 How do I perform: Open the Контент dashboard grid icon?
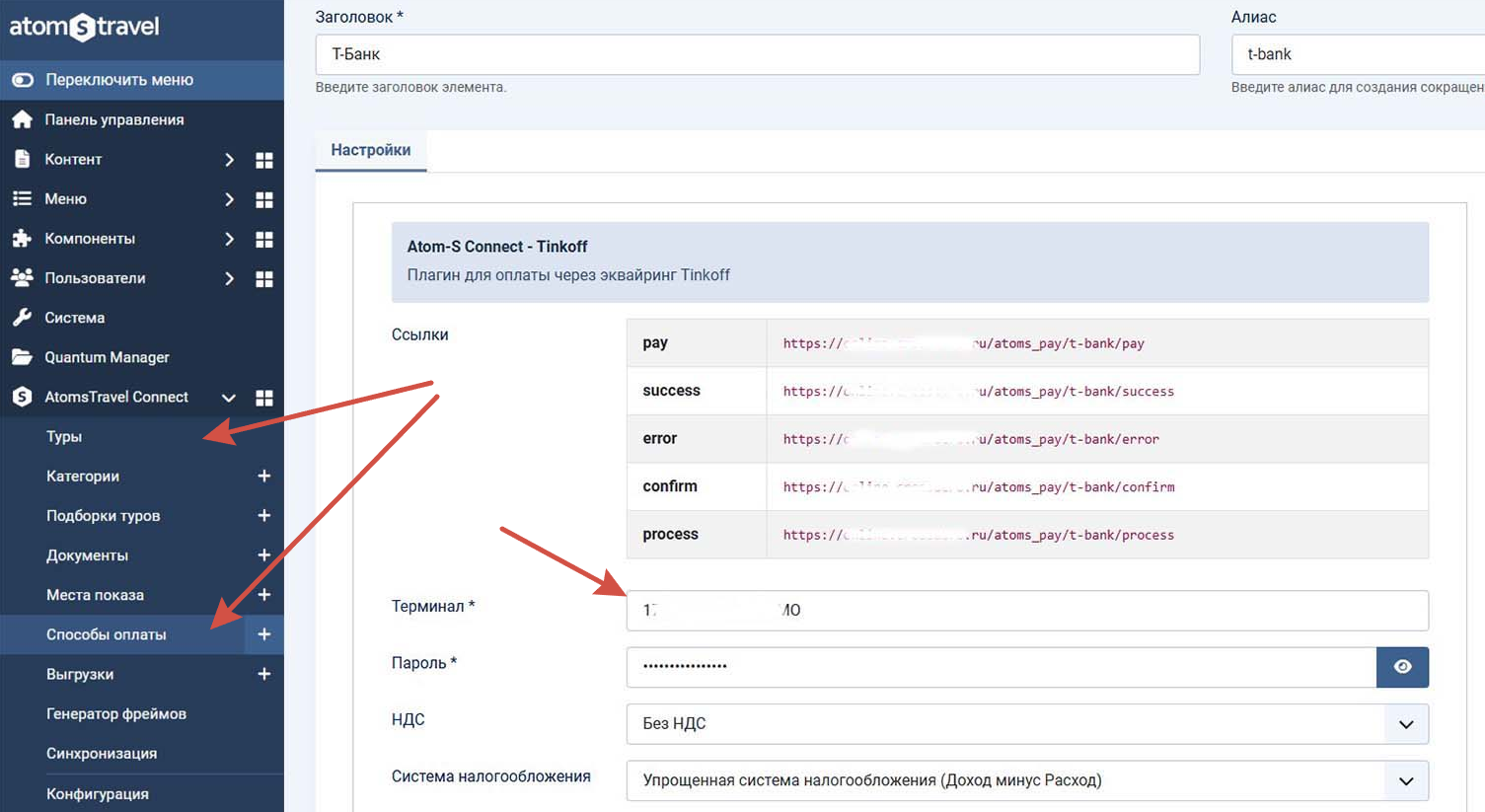pyautogui.click(x=264, y=160)
